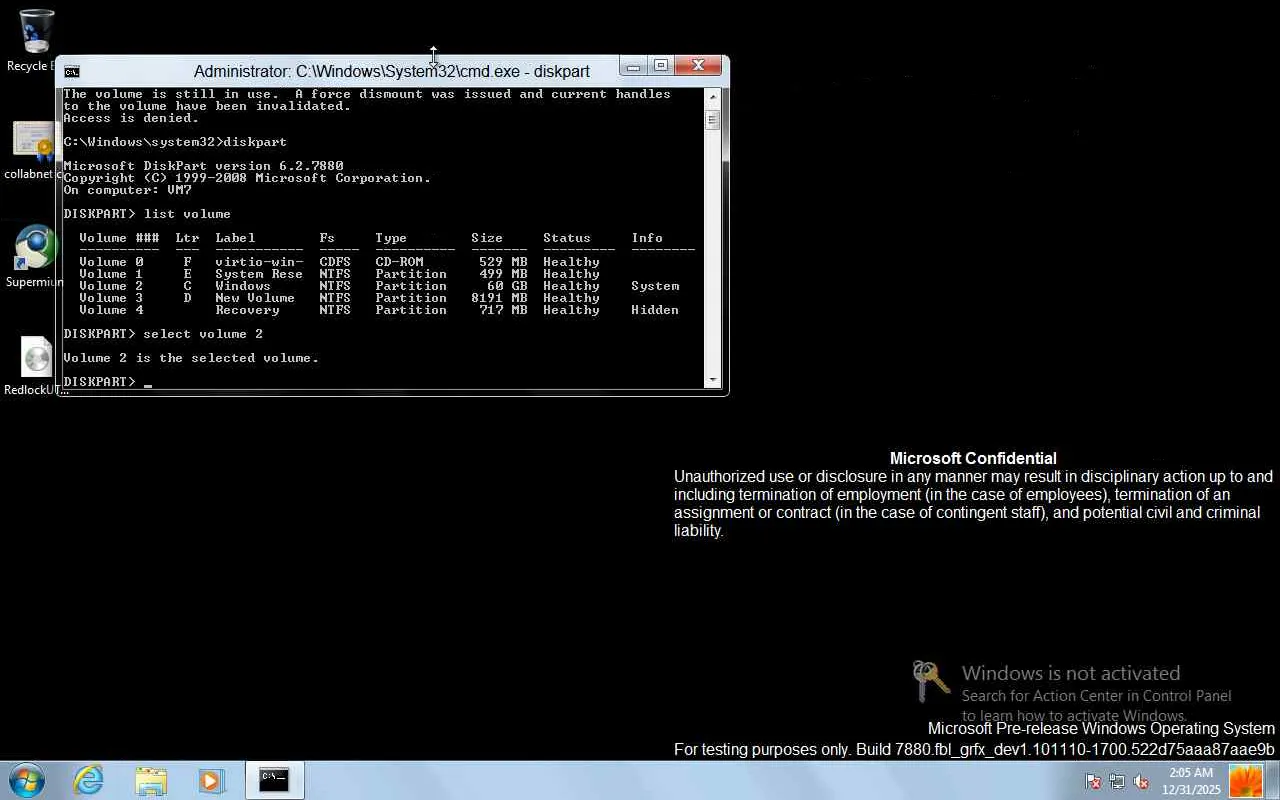Image resolution: width=1280 pixels, height=800 pixels.
Task: Click the "Volume ###" column header
Action: 119,238
